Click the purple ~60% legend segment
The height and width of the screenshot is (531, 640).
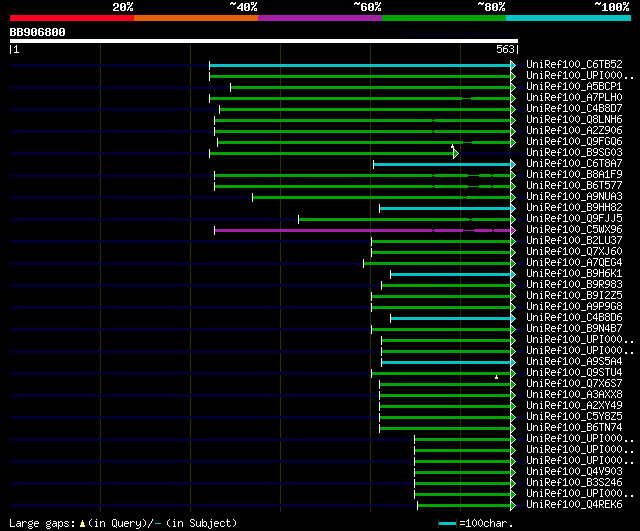coord(320,18)
